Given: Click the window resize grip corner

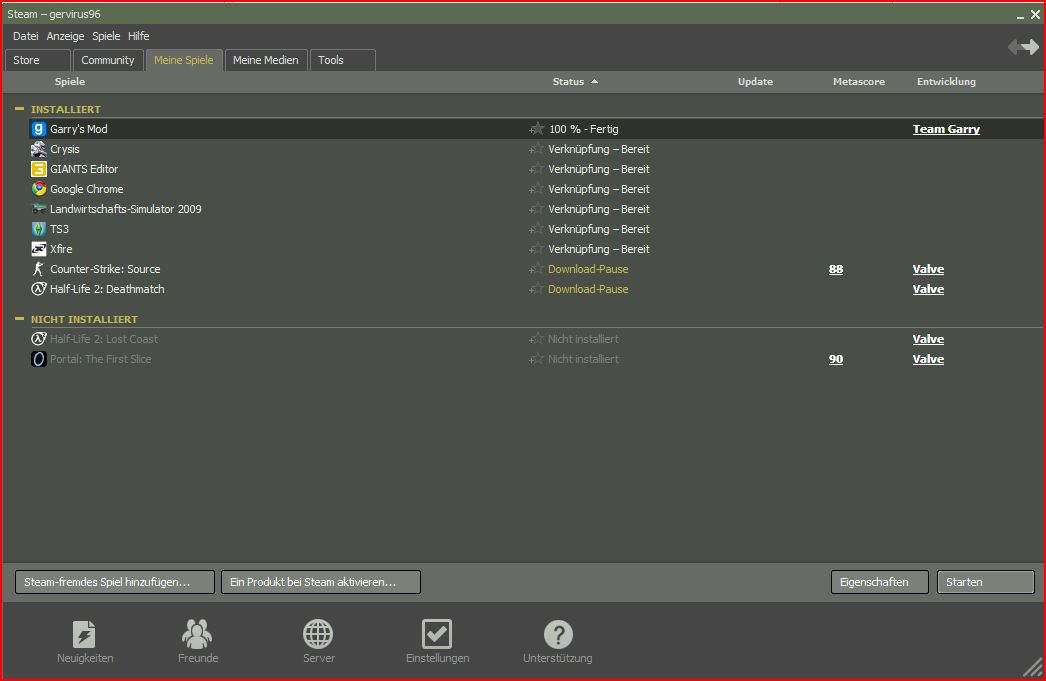Looking at the screenshot, I should (x=1032, y=667).
